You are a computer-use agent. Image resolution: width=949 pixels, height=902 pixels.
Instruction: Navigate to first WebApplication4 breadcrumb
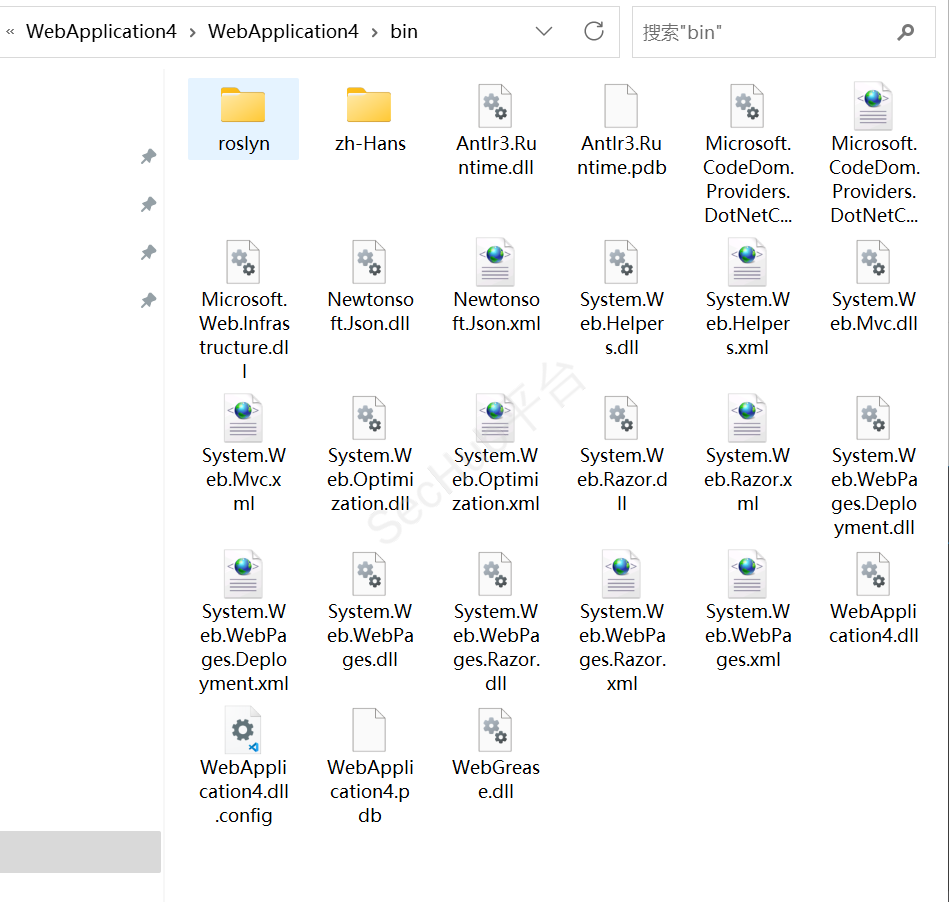[101, 32]
